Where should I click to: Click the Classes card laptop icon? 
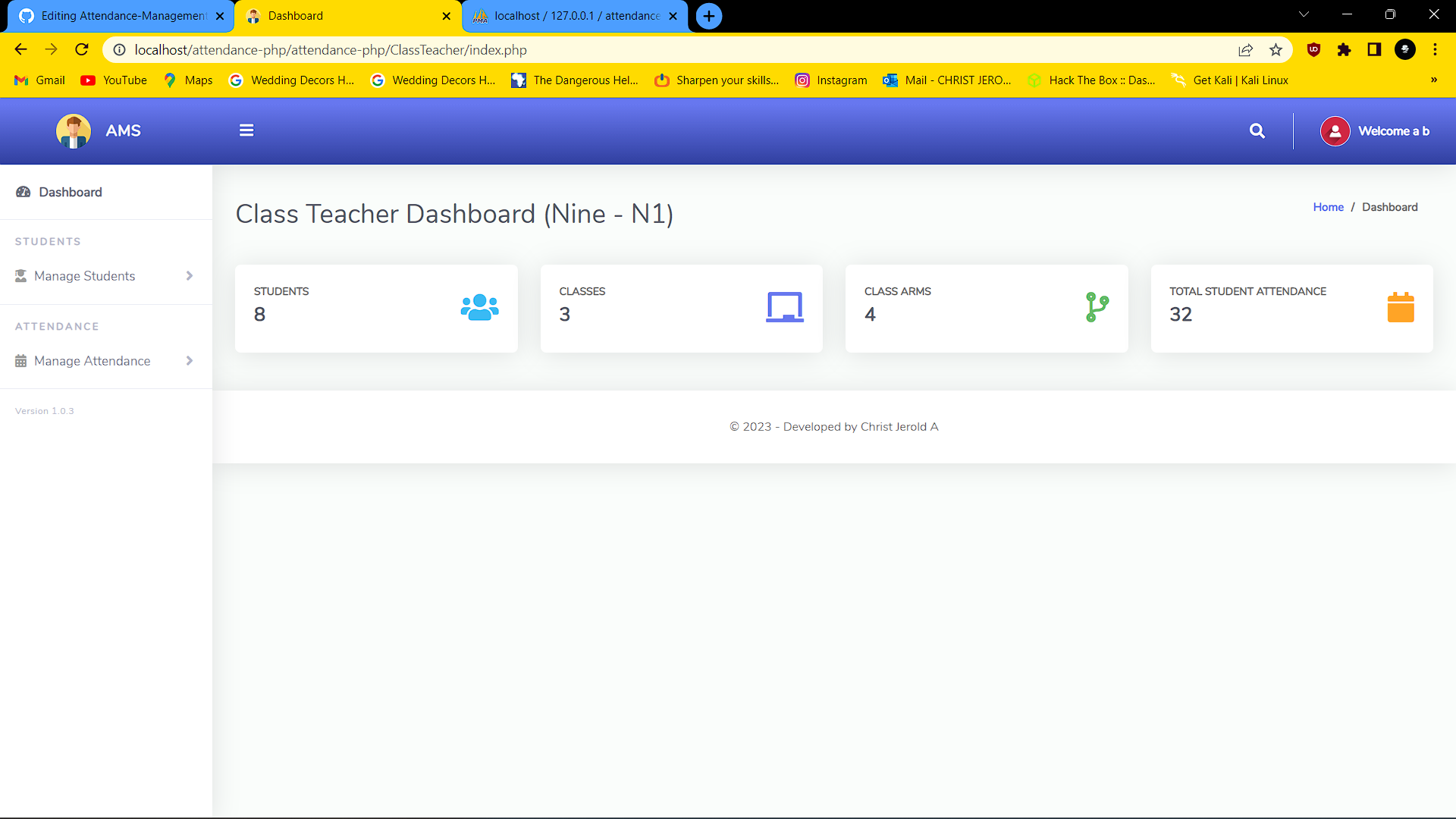[786, 307]
